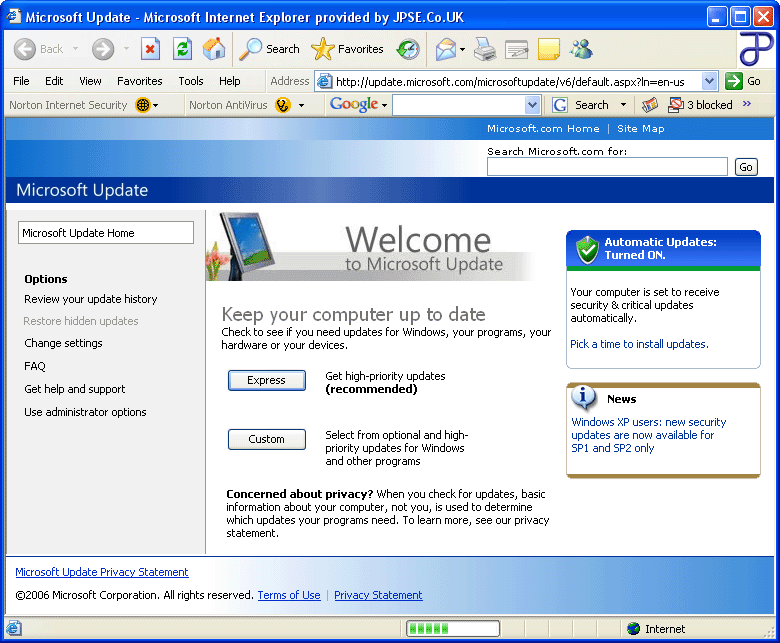
Task: Open the Tools menu
Action: (191, 81)
